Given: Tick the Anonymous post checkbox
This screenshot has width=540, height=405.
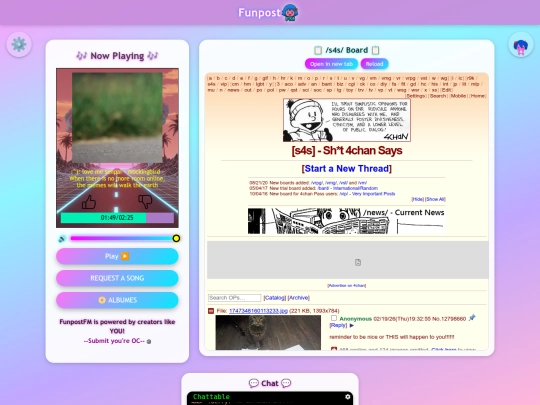Looking at the screenshot, I should tap(334, 318).
